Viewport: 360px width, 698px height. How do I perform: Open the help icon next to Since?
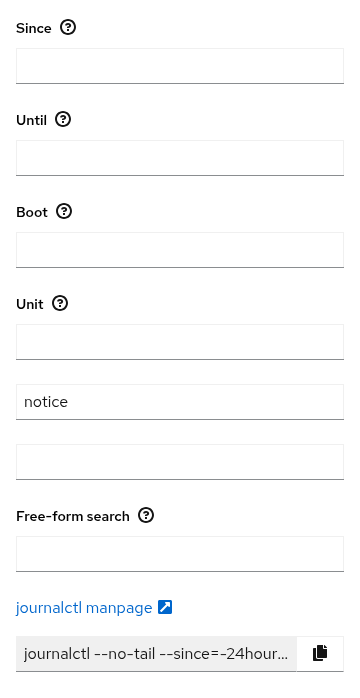[x=68, y=28]
